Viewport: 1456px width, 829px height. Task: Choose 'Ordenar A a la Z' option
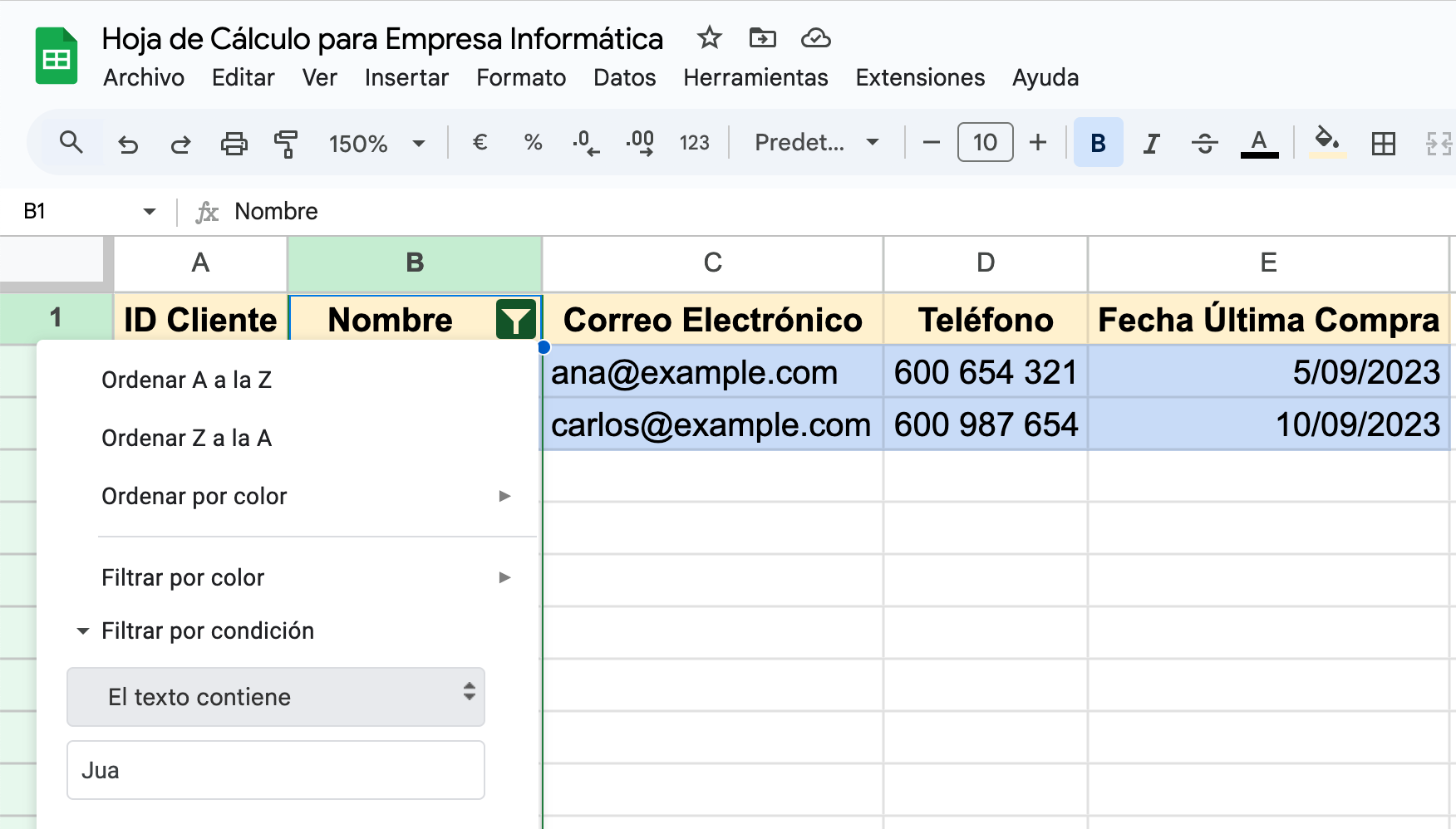pos(186,380)
